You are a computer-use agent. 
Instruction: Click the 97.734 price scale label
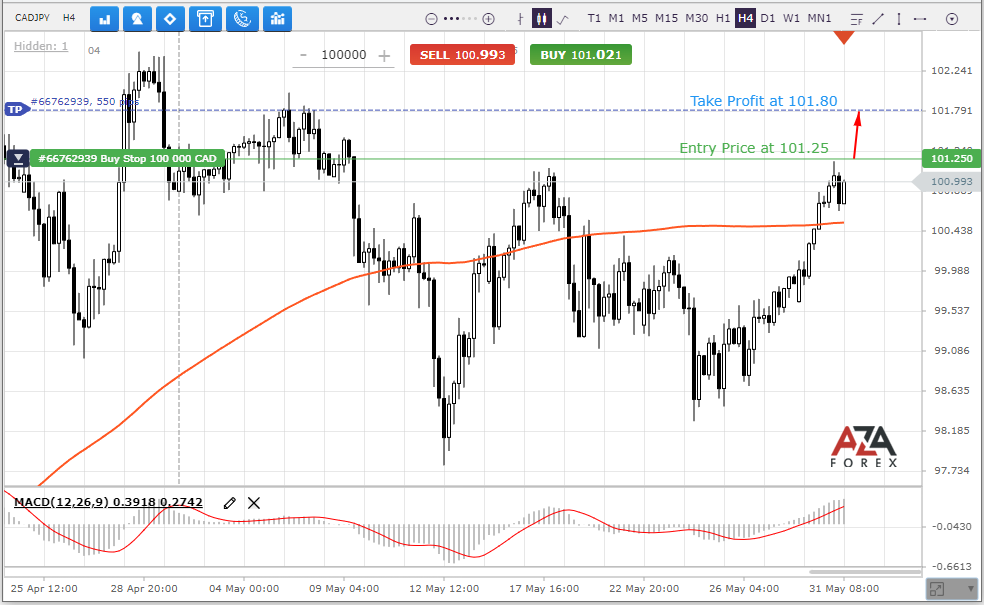click(951, 470)
